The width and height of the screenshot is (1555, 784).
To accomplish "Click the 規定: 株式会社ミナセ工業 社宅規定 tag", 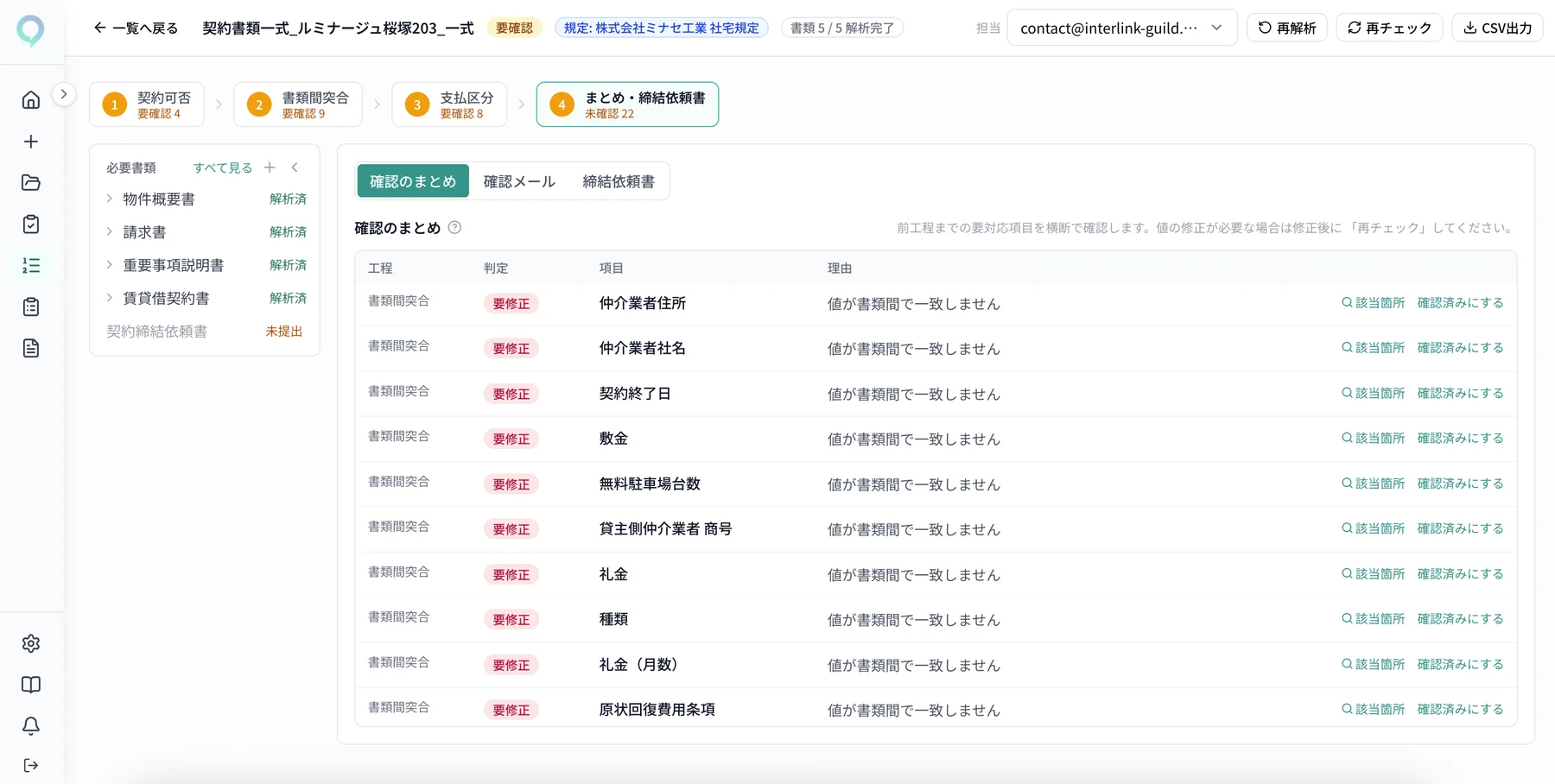I will point(662,28).
